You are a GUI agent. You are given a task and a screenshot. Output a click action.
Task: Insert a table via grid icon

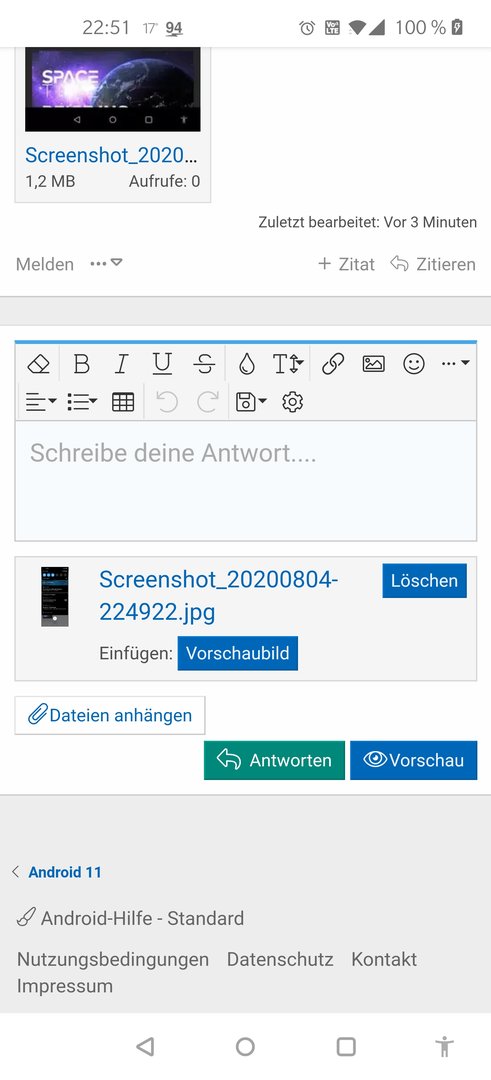coord(123,402)
